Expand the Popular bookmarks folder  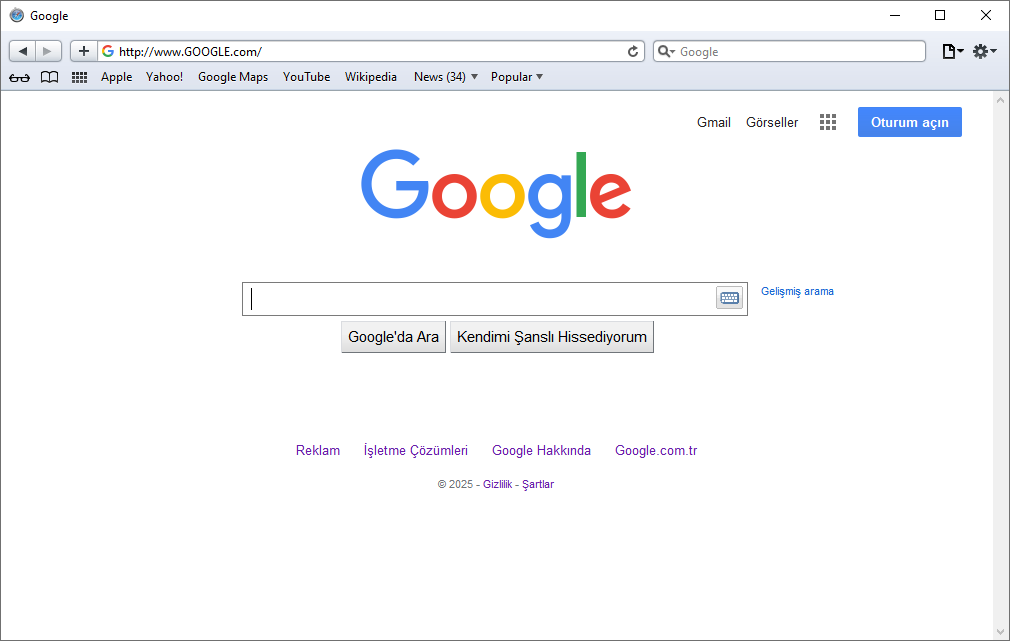pos(517,77)
